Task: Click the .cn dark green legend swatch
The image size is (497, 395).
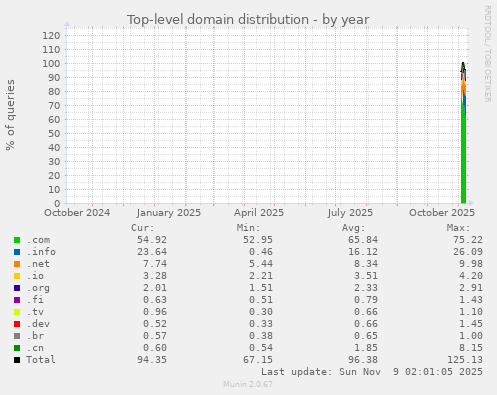Action: point(17,348)
